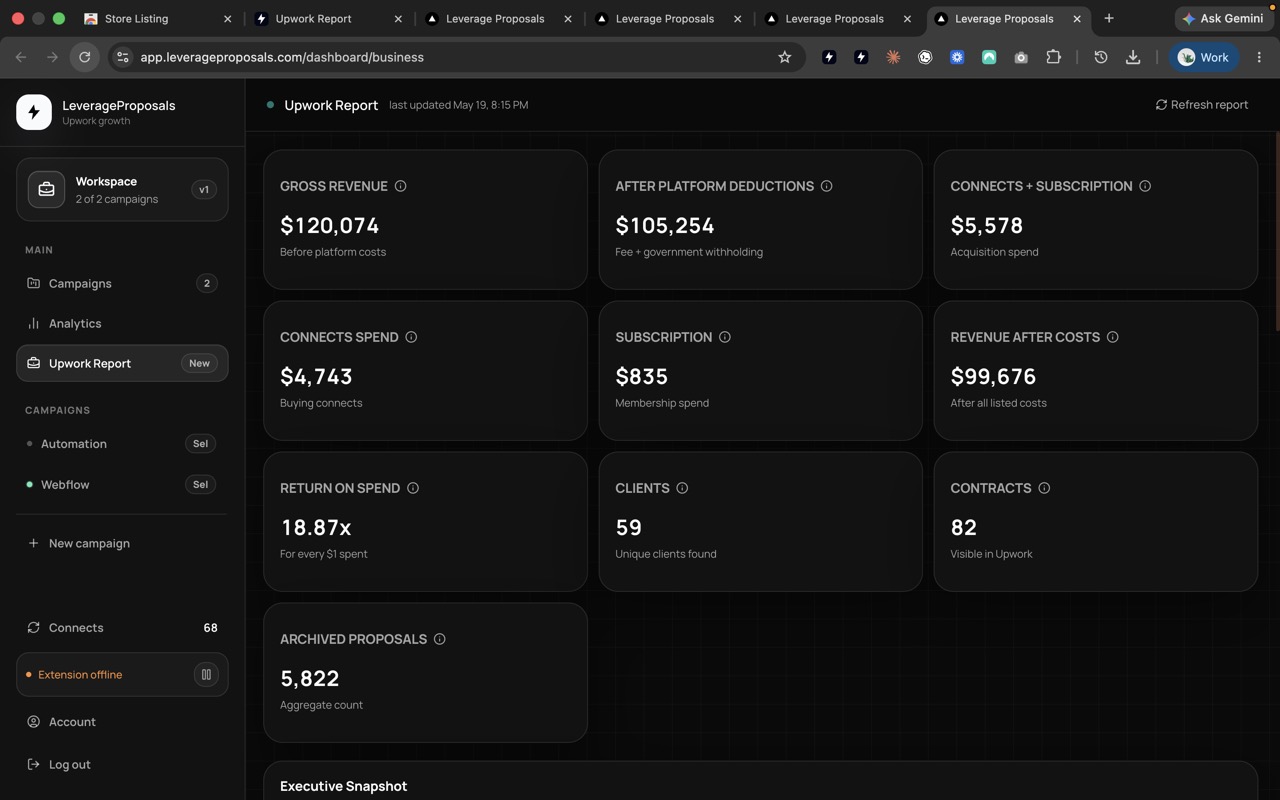Open the Chrome extensions puzzle icon

(1053, 57)
